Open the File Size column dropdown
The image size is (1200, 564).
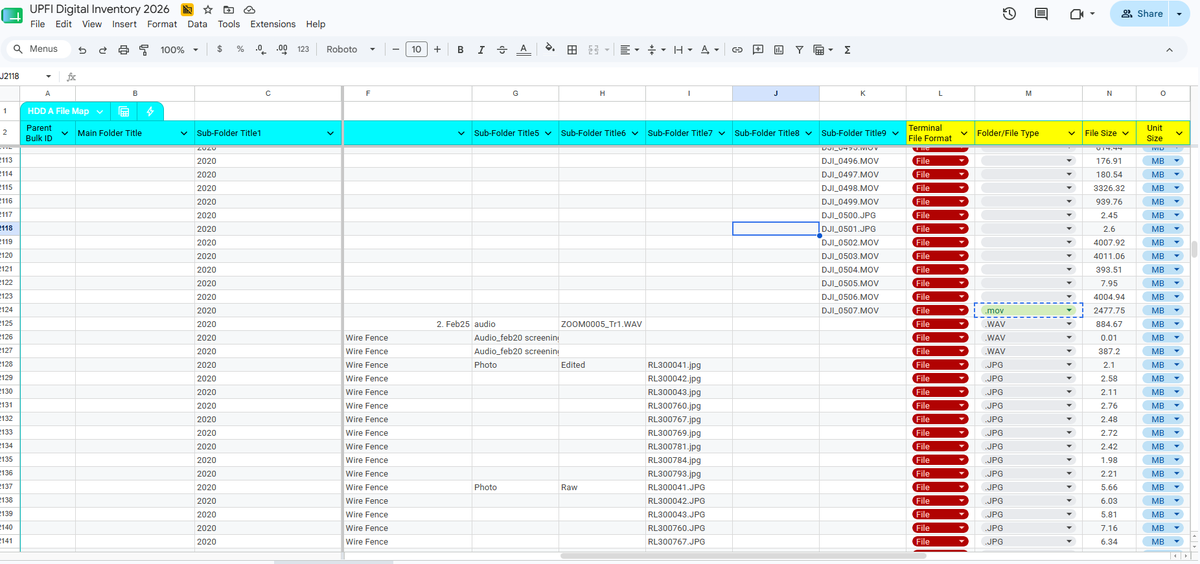[x=1125, y=133]
